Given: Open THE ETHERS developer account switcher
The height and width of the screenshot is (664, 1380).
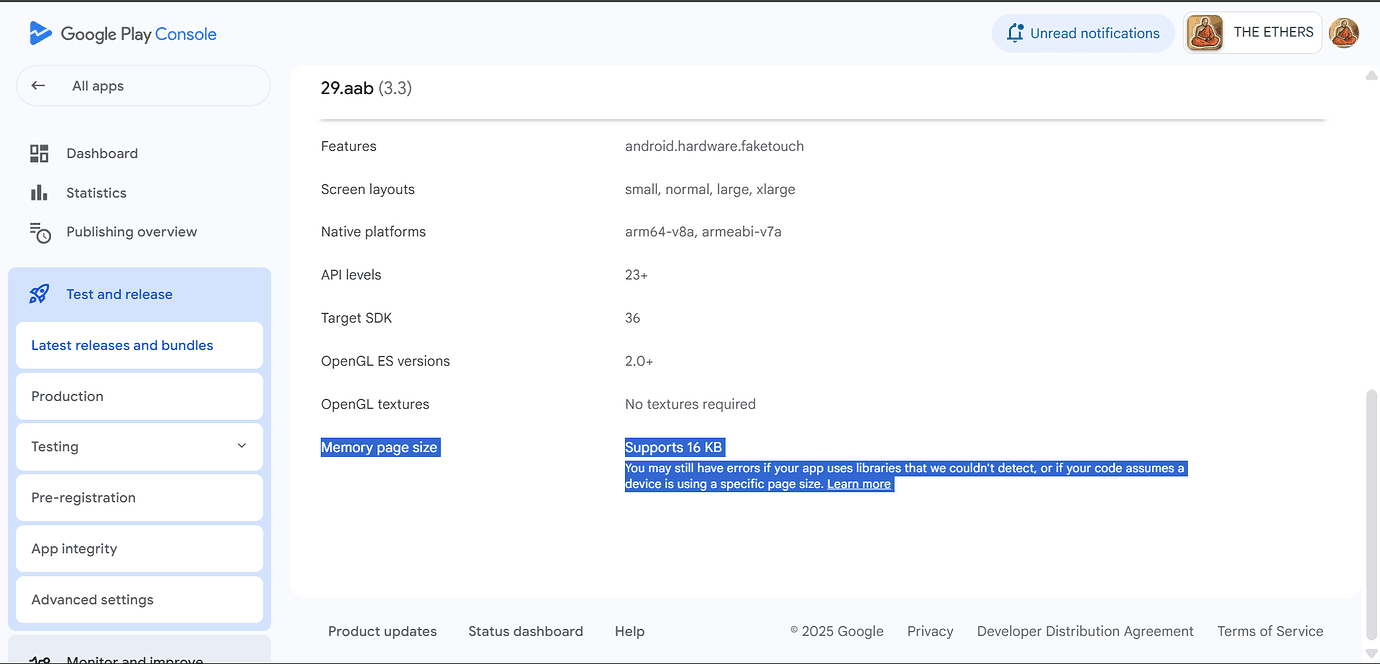Looking at the screenshot, I should (1253, 33).
